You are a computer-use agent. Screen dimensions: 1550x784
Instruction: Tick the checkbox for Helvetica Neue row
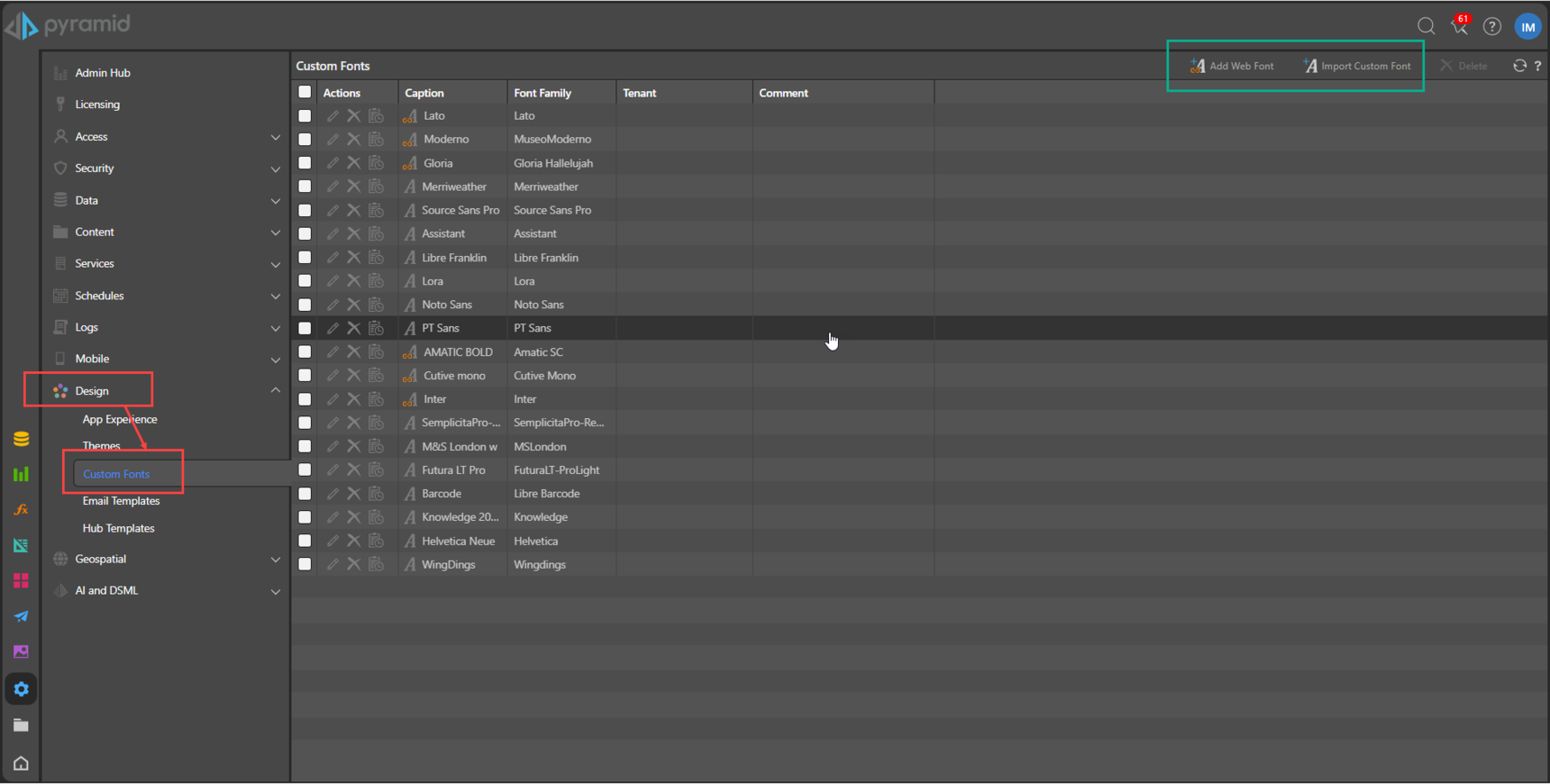305,541
